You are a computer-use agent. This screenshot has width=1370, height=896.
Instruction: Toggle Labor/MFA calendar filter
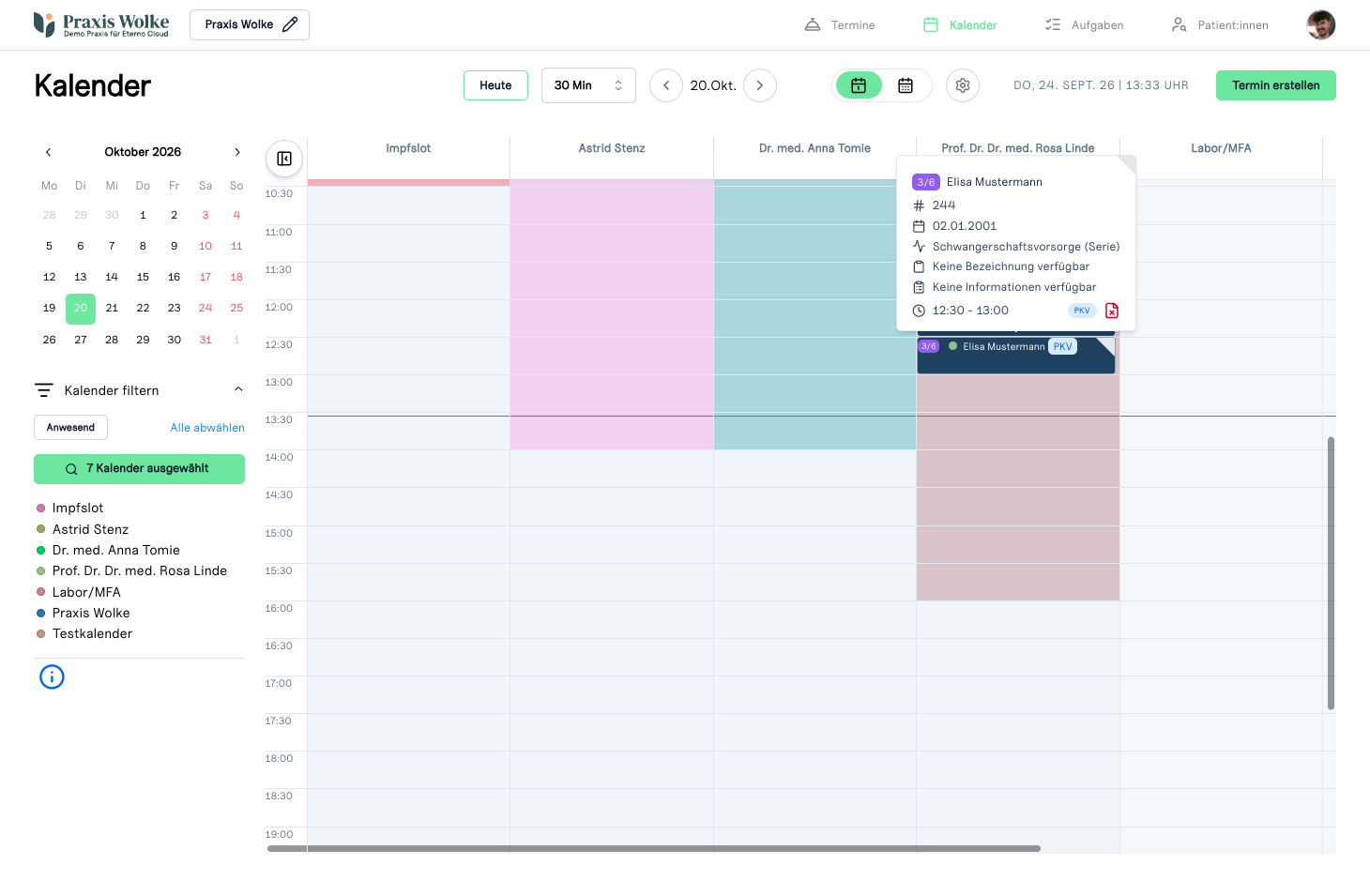[79, 592]
